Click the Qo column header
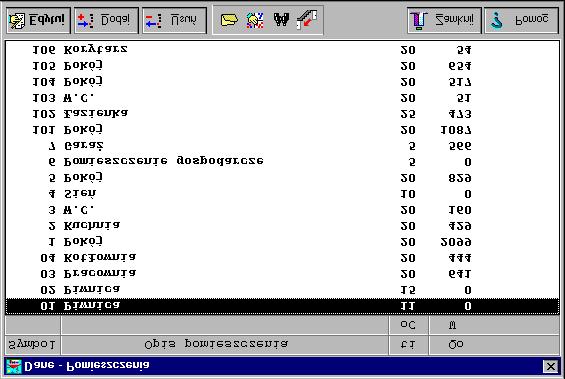Viewport: 565px width, 379px height. pos(494,345)
